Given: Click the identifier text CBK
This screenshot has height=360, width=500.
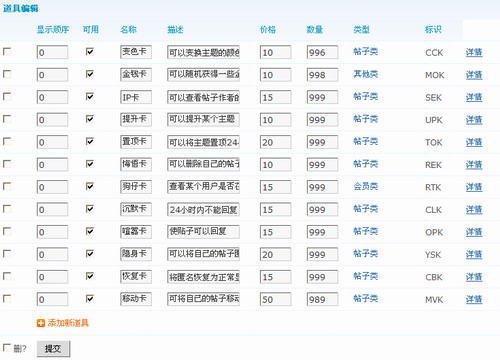Looking at the screenshot, I should tap(434, 277).
